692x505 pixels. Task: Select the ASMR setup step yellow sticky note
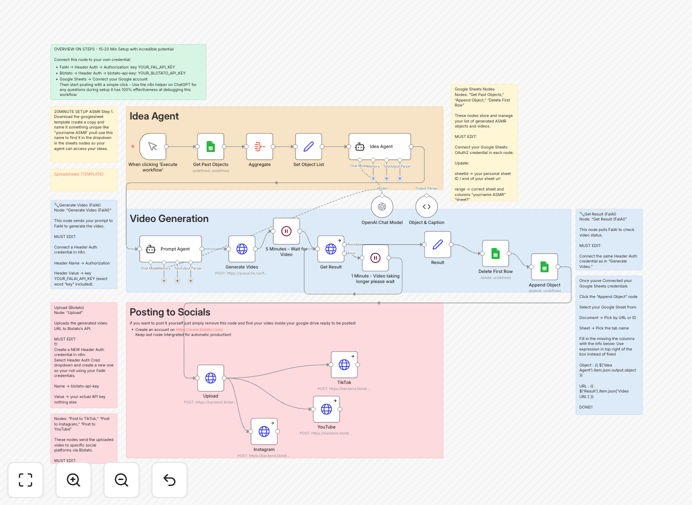point(84,134)
